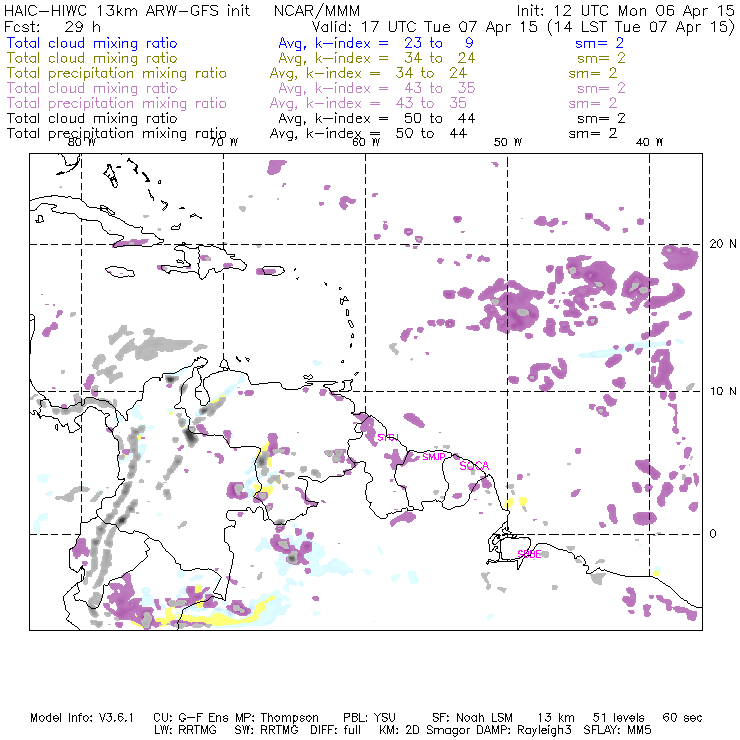Click the '10 N' latitude label
The width and height of the screenshot is (740, 740).
723,391
